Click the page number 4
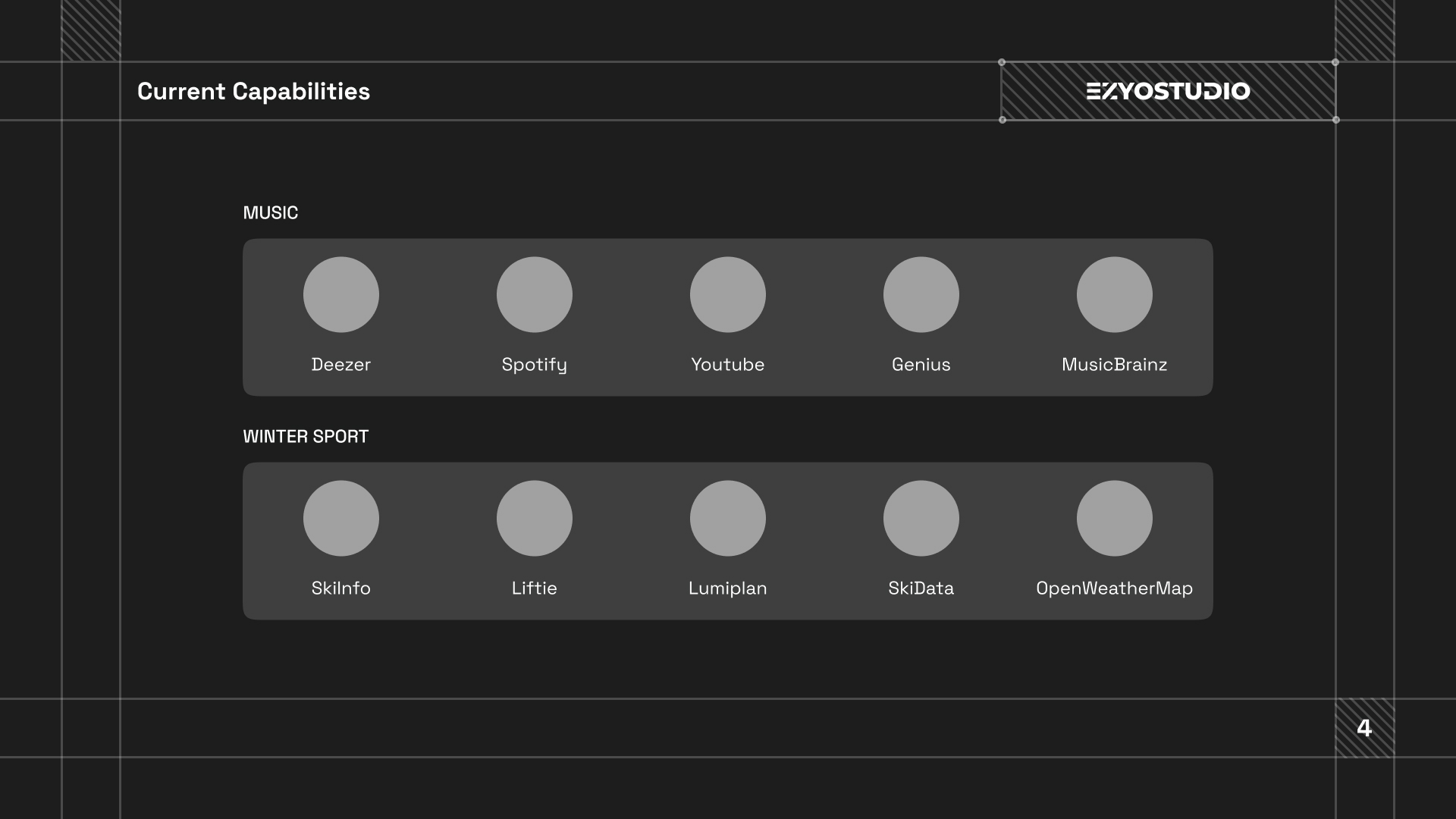Image resolution: width=1456 pixels, height=819 pixels. [1364, 728]
